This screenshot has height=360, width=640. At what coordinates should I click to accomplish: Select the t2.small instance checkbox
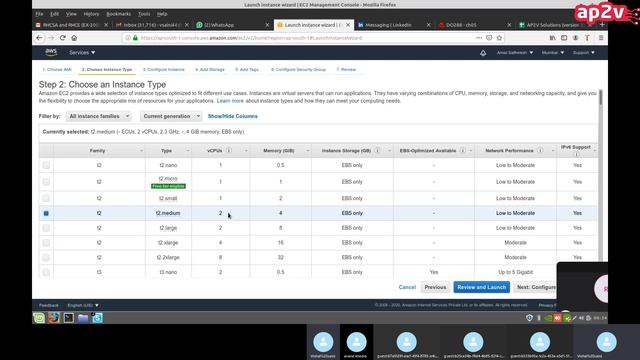point(46,198)
